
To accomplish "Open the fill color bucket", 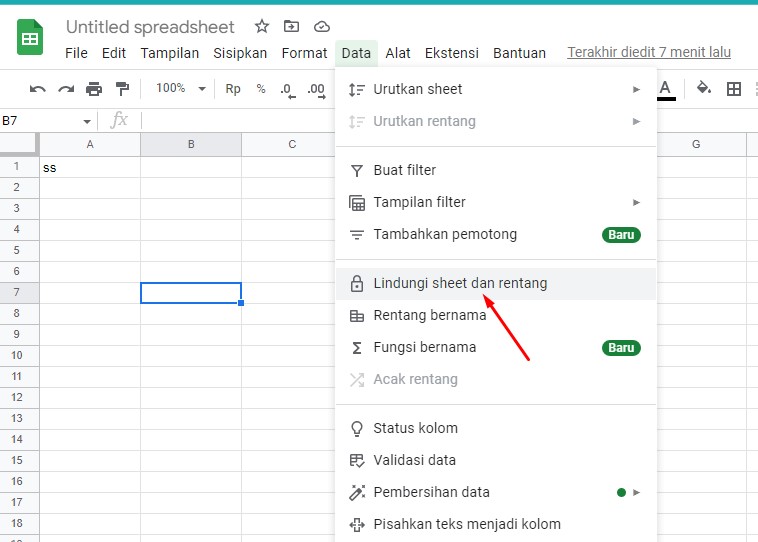I will click(x=704, y=88).
